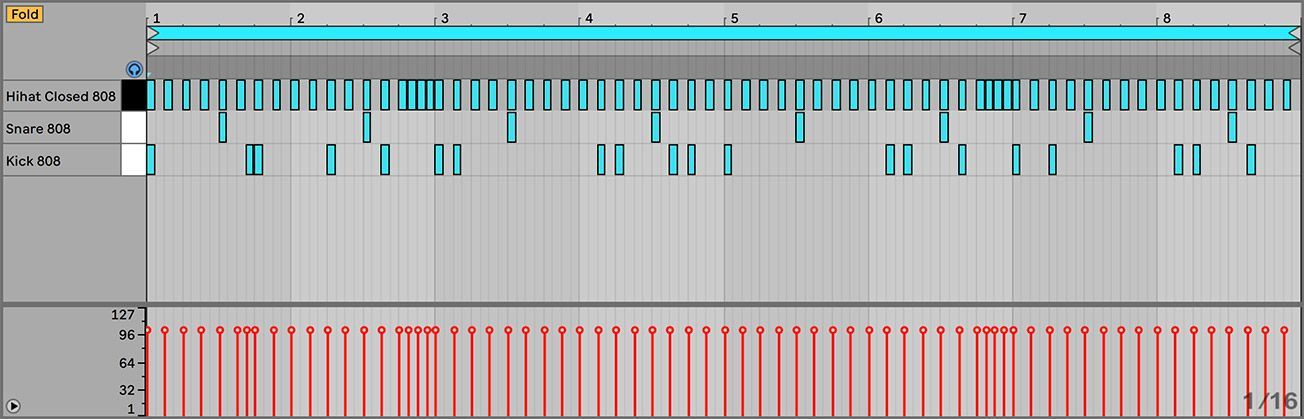The image size is (1304, 419).
Task: Toggle the headphone MIDI preview icon
Action: click(135, 69)
